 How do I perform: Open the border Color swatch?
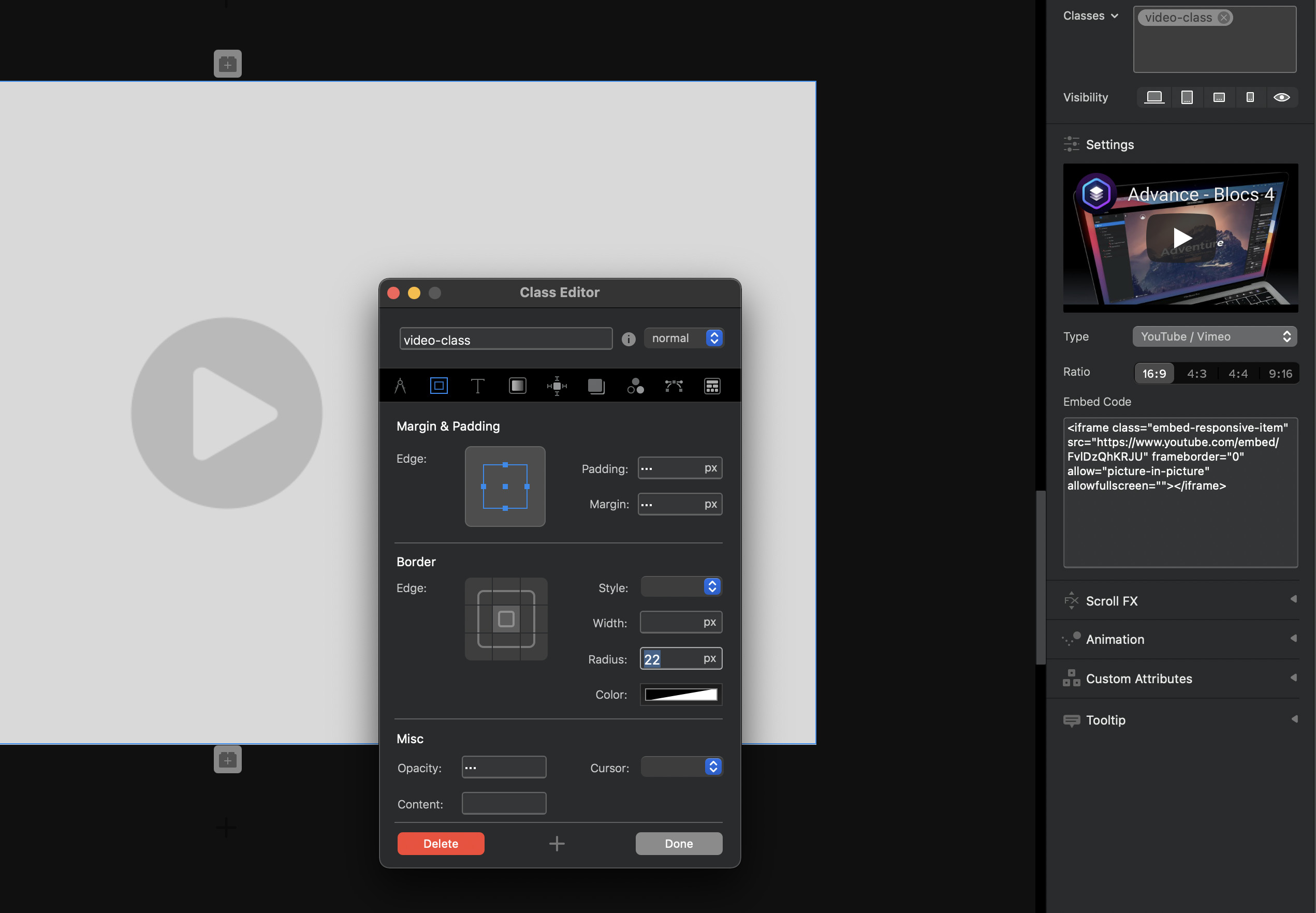click(x=680, y=695)
